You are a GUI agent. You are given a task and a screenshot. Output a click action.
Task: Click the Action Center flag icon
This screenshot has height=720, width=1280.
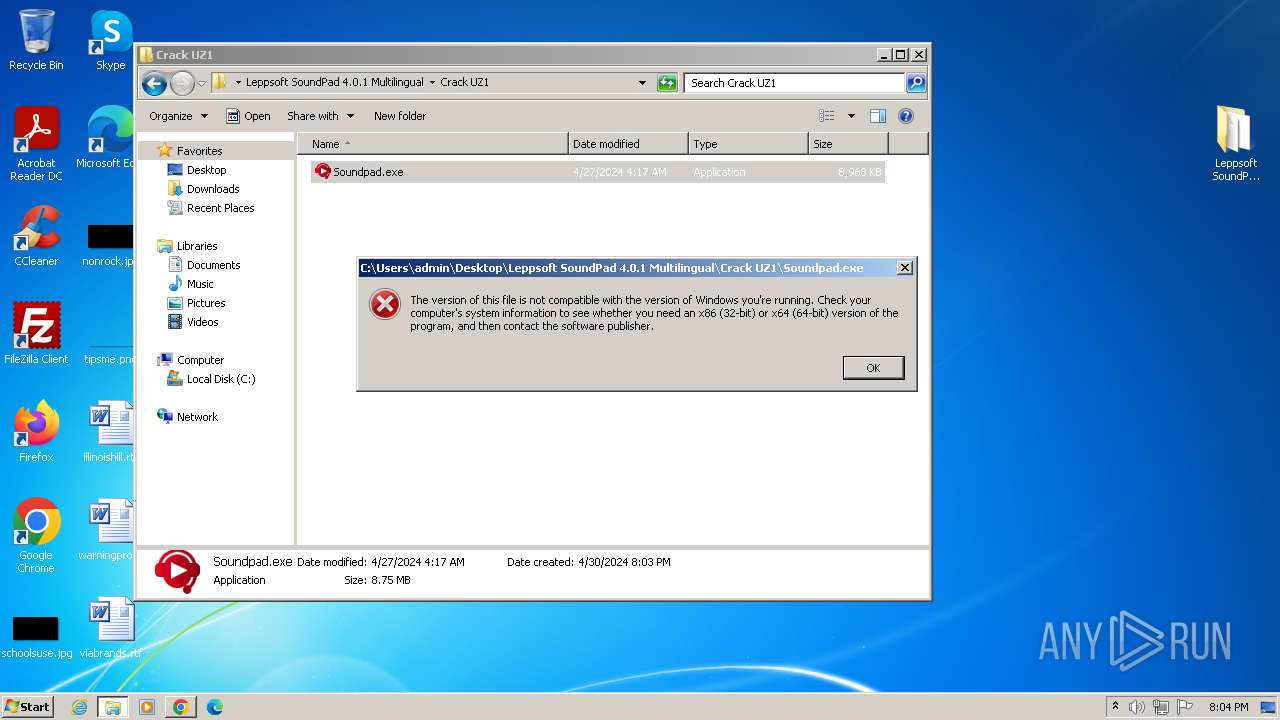[x=1185, y=707]
